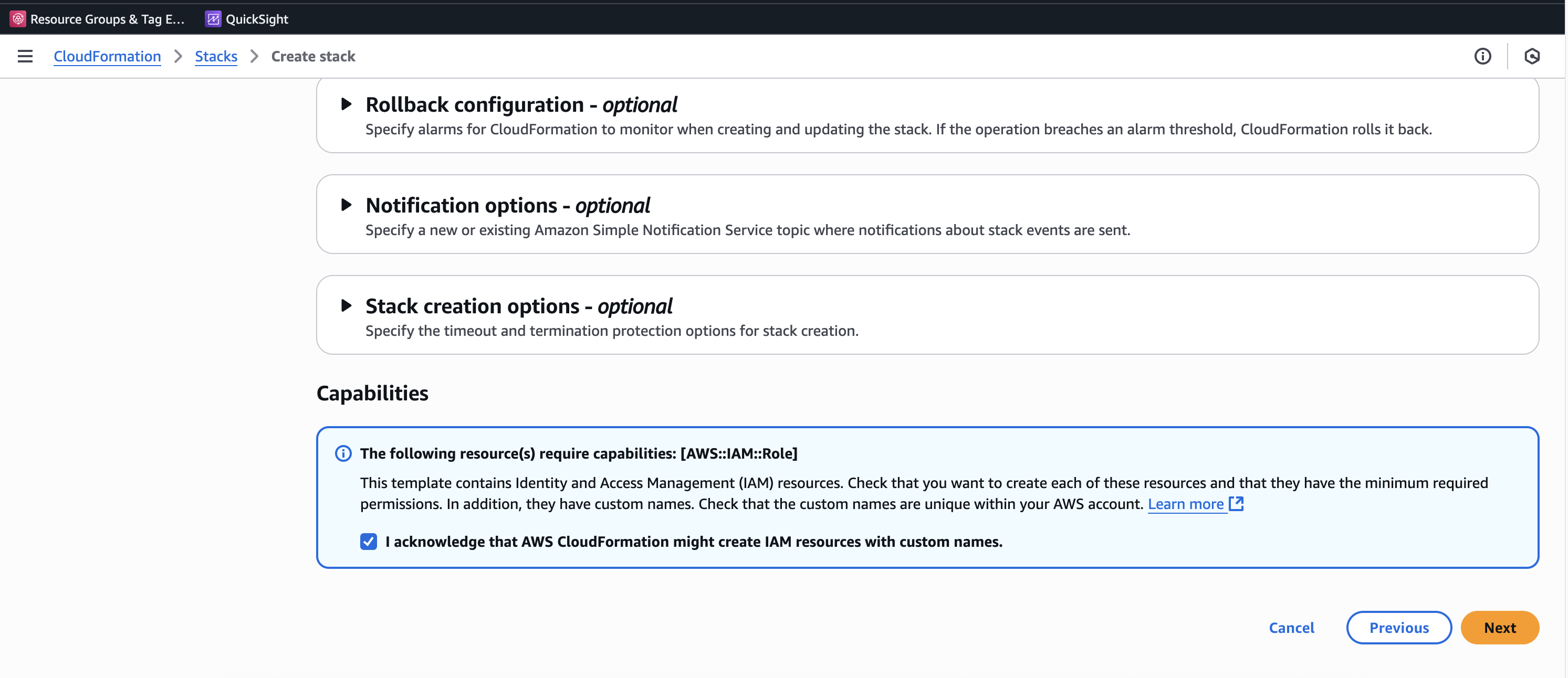Click the QuickSight service icon
The height and width of the screenshot is (678, 1568).
pos(213,19)
